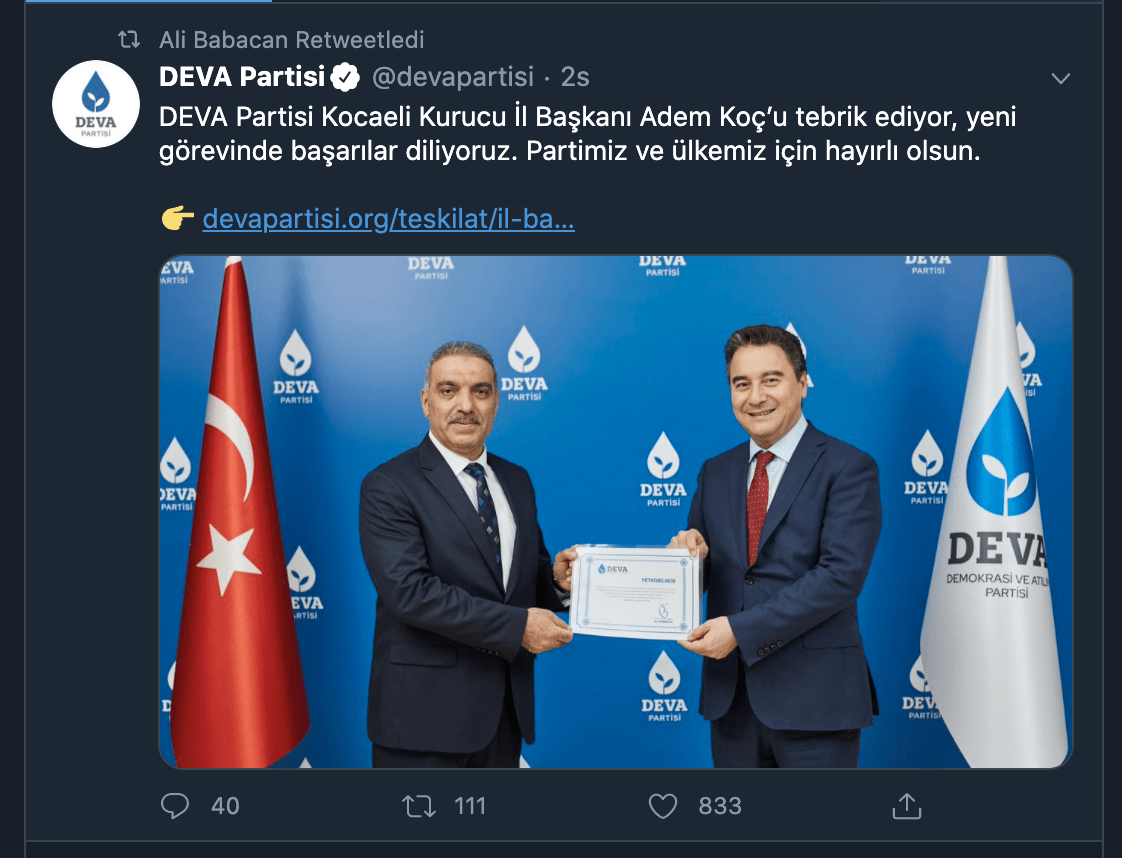Click the reply count 40

click(x=225, y=806)
